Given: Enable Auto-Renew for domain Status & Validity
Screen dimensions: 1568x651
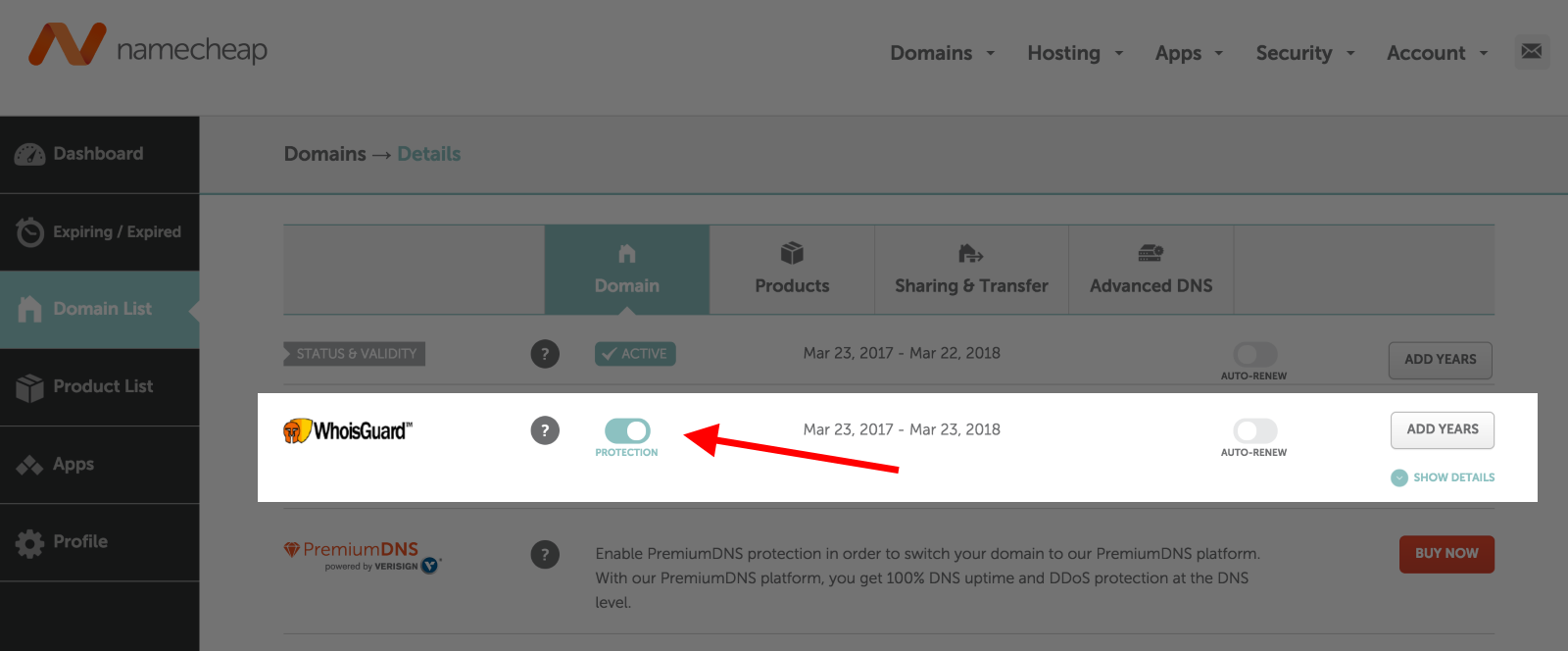Looking at the screenshot, I should [x=1255, y=354].
